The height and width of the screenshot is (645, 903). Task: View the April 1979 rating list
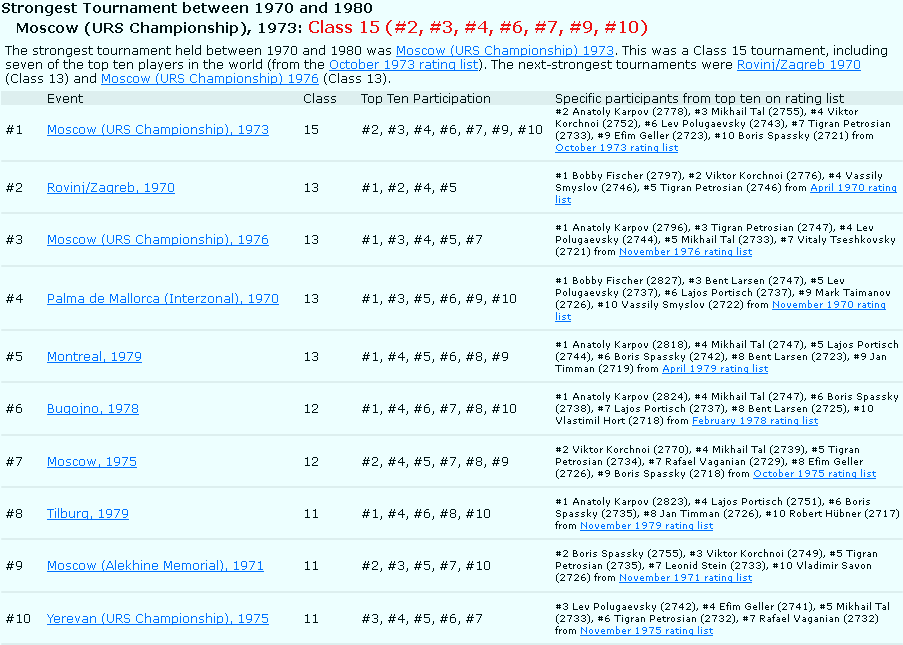click(x=714, y=369)
